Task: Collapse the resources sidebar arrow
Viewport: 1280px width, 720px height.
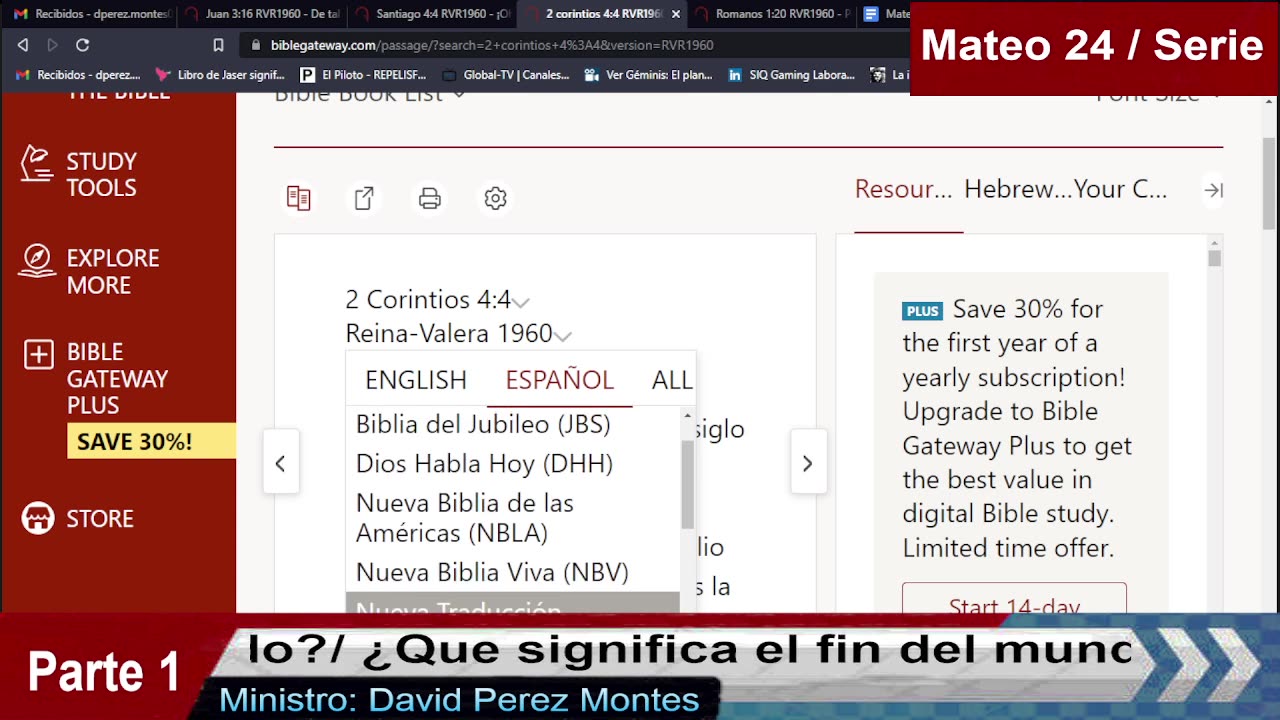Action: [1213, 190]
